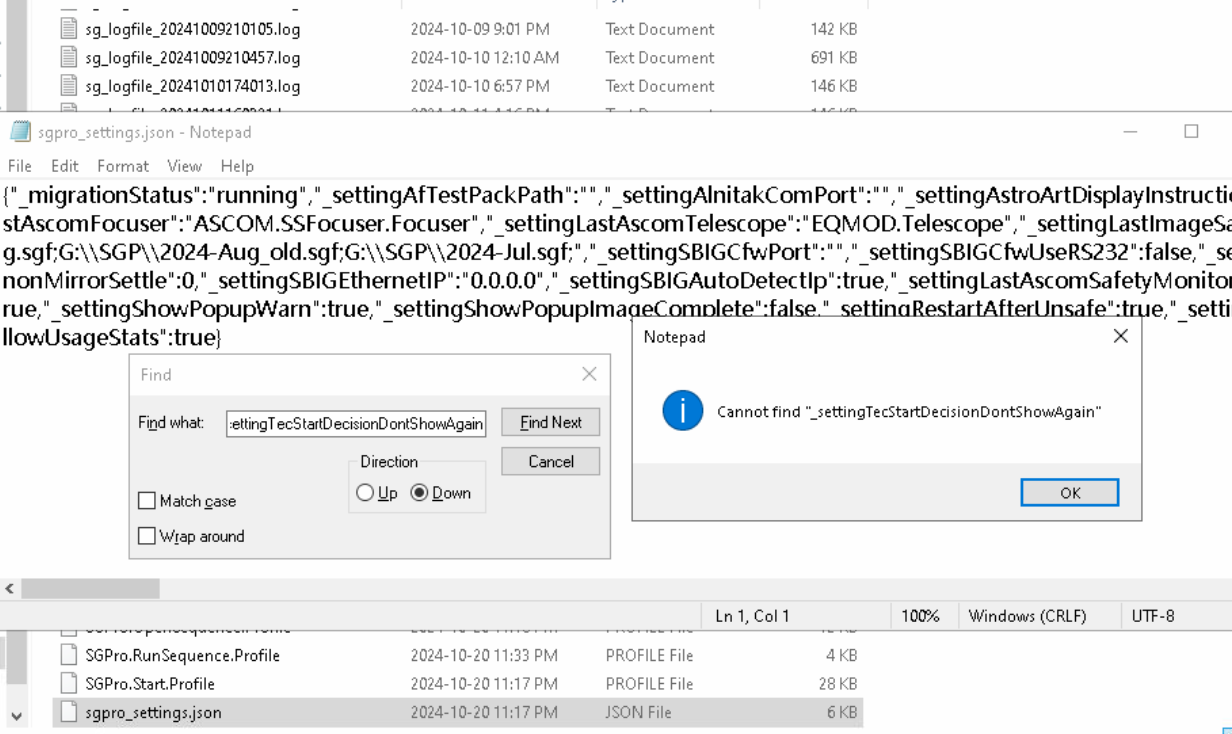Click the file name sgpro_settings.json in Explorer
The image size is (1232, 734).
(153, 712)
